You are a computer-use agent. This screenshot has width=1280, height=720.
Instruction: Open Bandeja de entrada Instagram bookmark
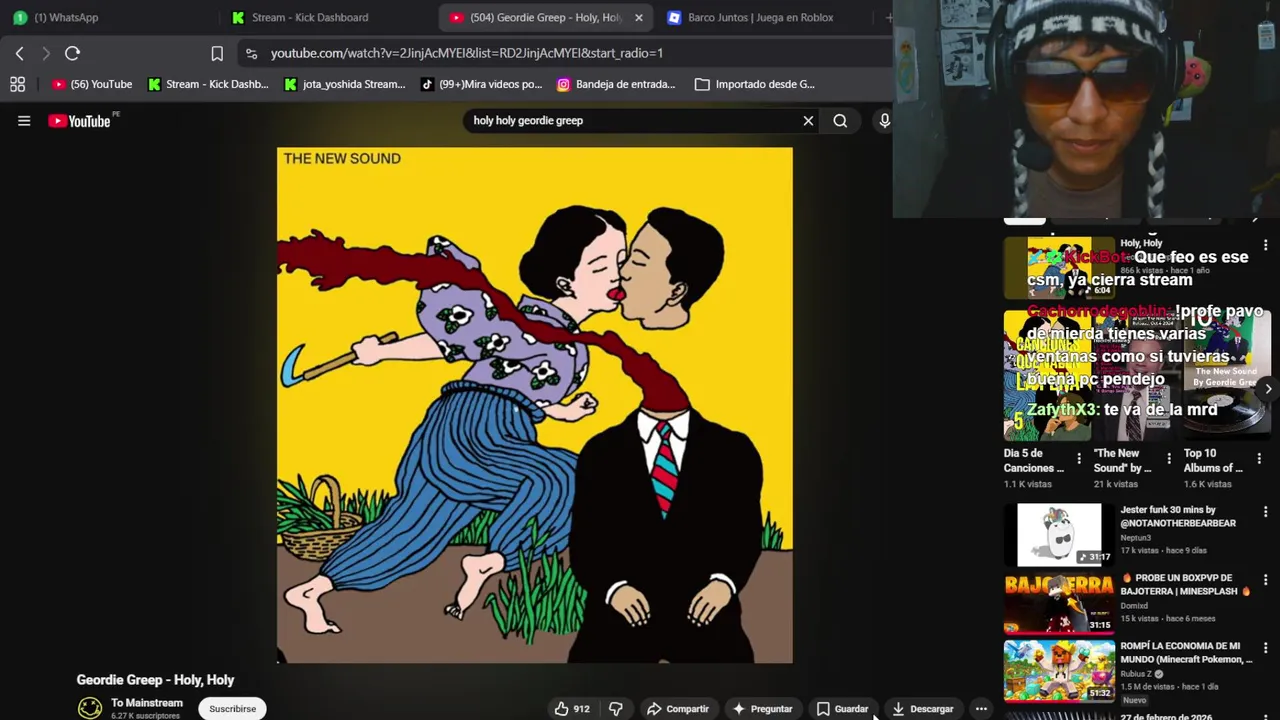click(617, 84)
